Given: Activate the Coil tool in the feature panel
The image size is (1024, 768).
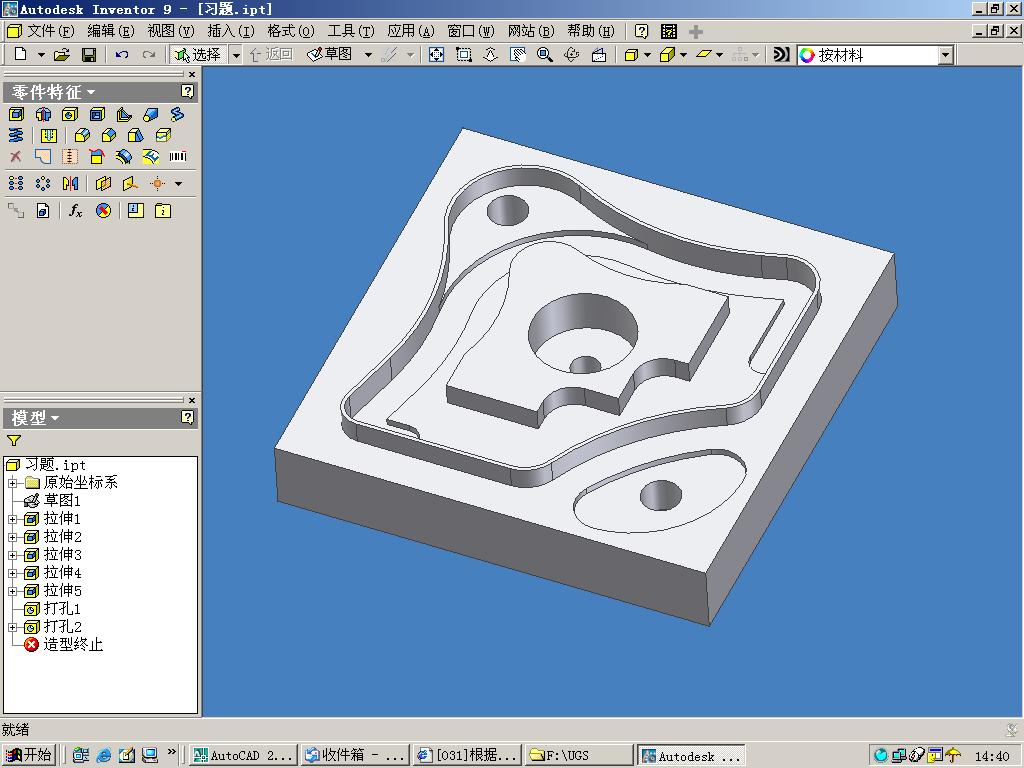Looking at the screenshot, I should pyautogui.click(x=16, y=135).
